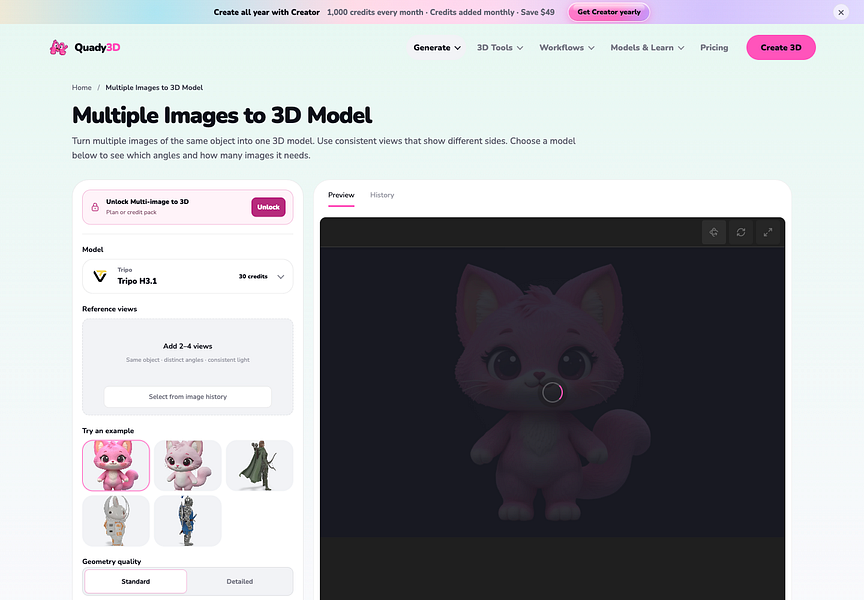Image resolution: width=864 pixels, height=600 pixels.
Task: Expand the preview to fullscreen
Action: coord(768,232)
